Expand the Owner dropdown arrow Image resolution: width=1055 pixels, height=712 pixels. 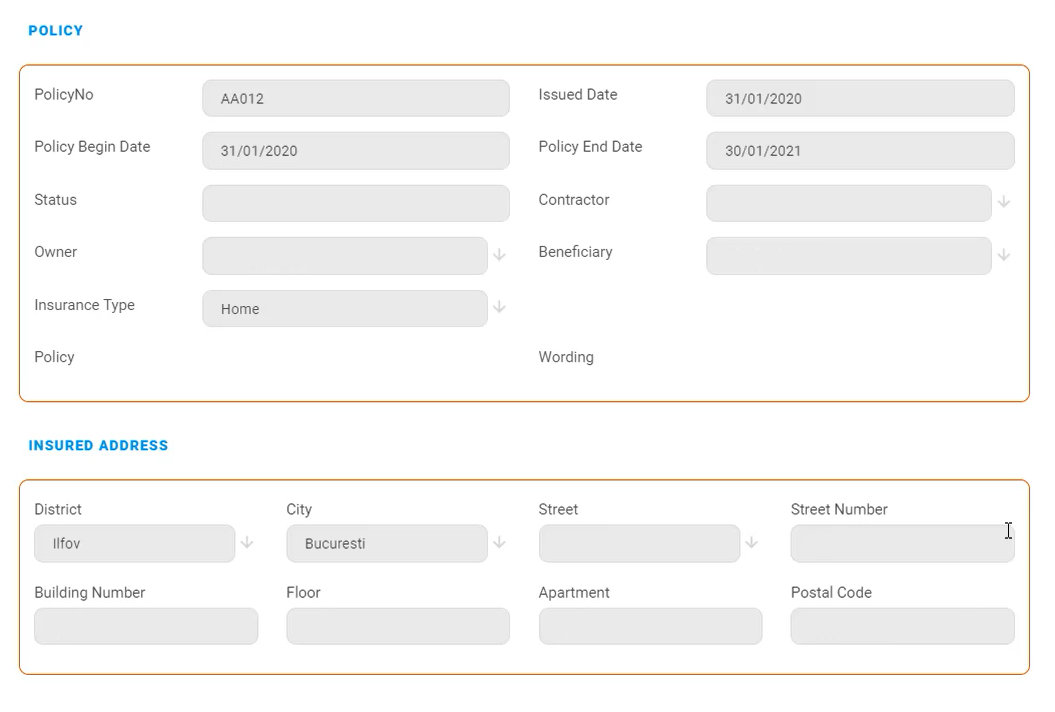(499, 255)
